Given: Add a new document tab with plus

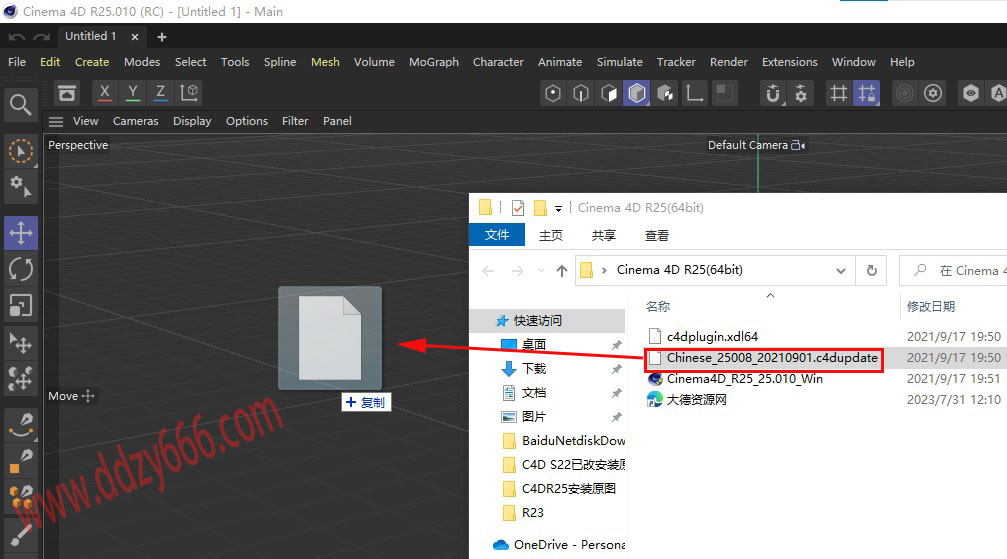Looking at the screenshot, I should click(x=162, y=37).
